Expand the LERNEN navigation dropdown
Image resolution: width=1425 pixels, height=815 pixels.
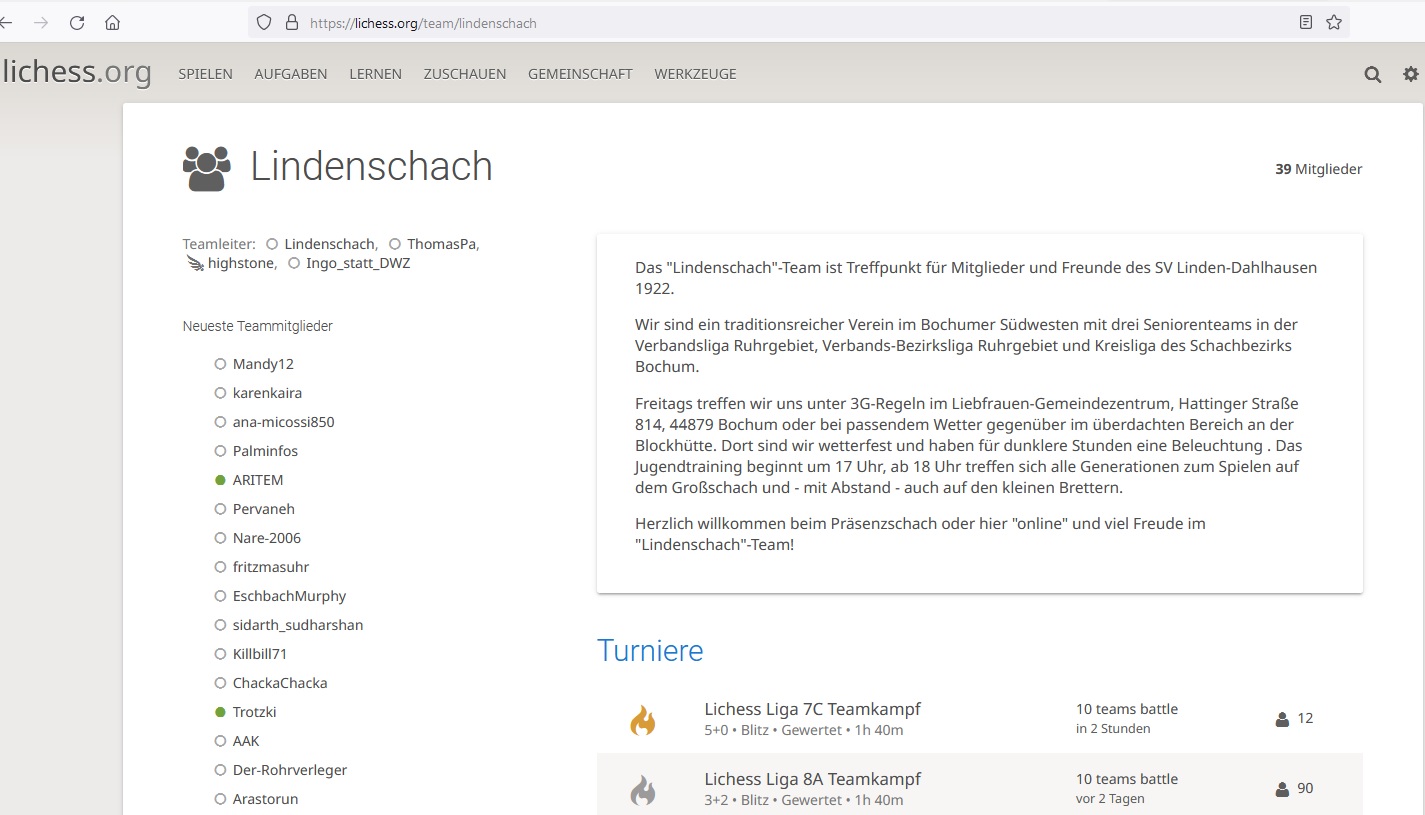pyautogui.click(x=375, y=74)
